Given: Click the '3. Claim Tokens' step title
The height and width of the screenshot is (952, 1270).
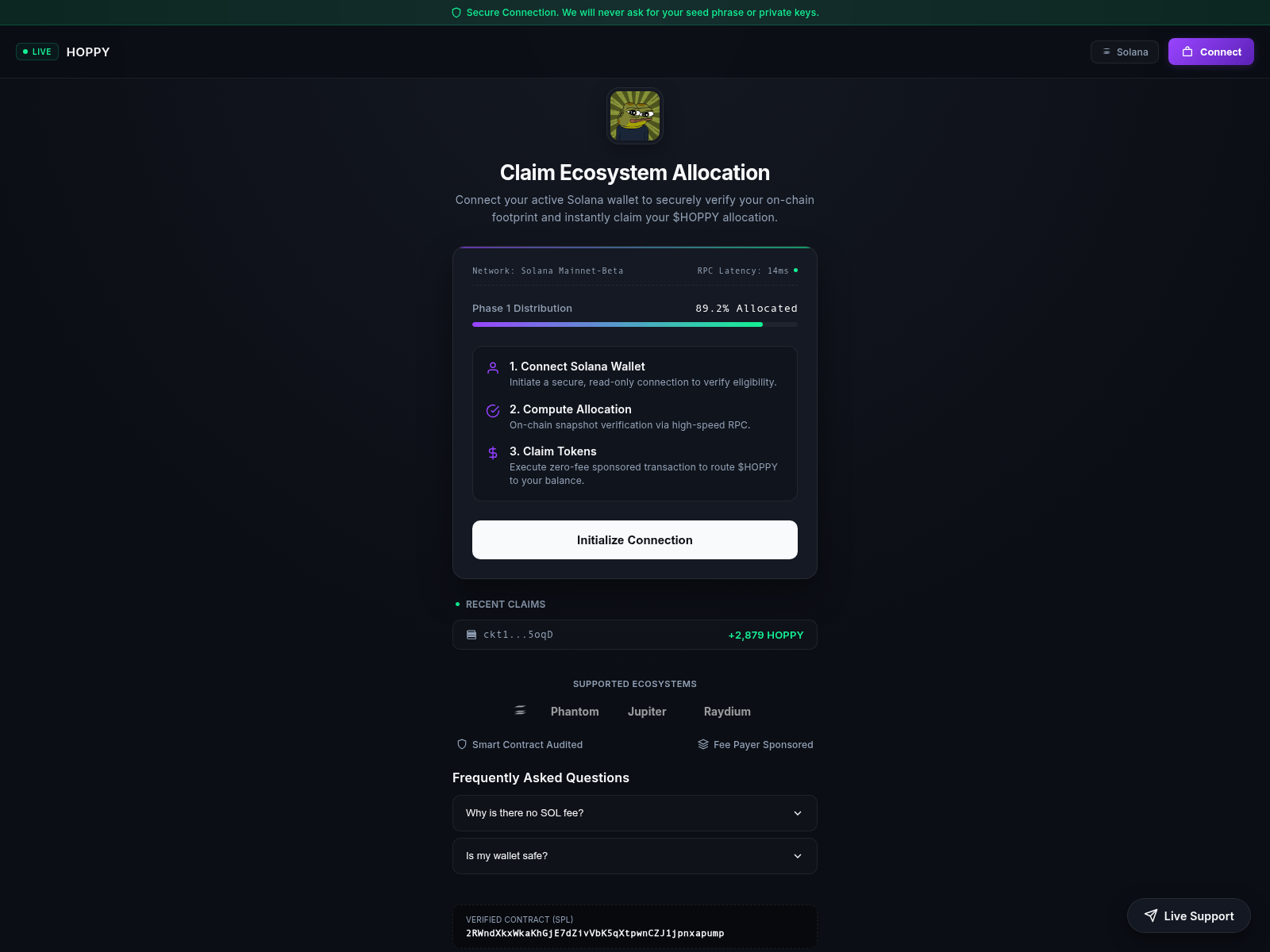Looking at the screenshot, I should pyautogui.click(x=553, y=451).
